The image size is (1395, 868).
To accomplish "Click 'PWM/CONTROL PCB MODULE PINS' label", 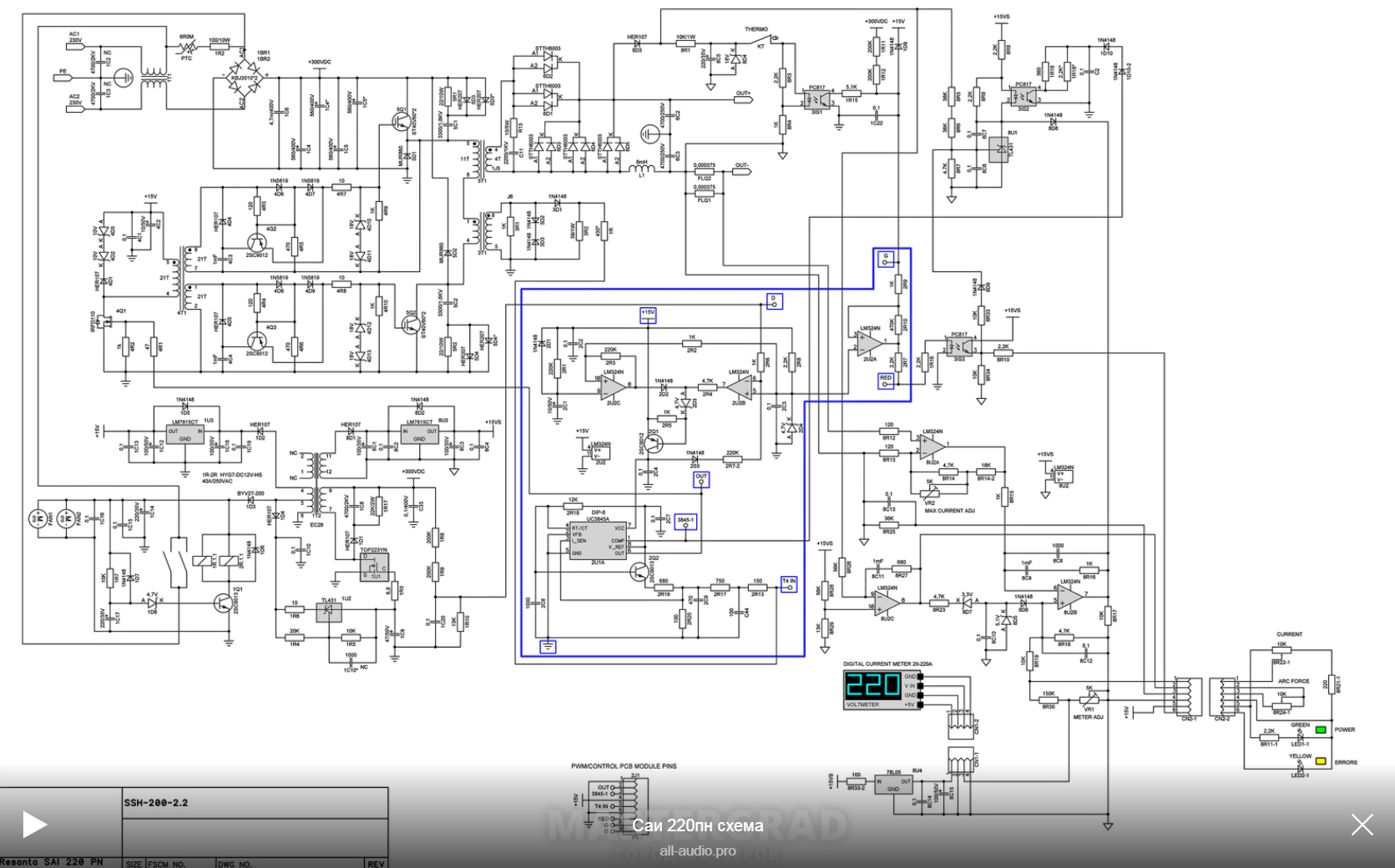I will [x=624, y=766].
